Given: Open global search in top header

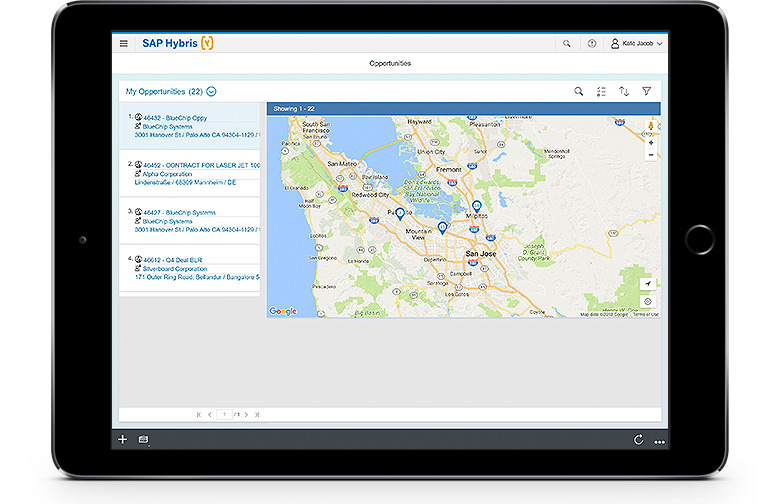Looking at the screenshot, I should tap(567, 44).
